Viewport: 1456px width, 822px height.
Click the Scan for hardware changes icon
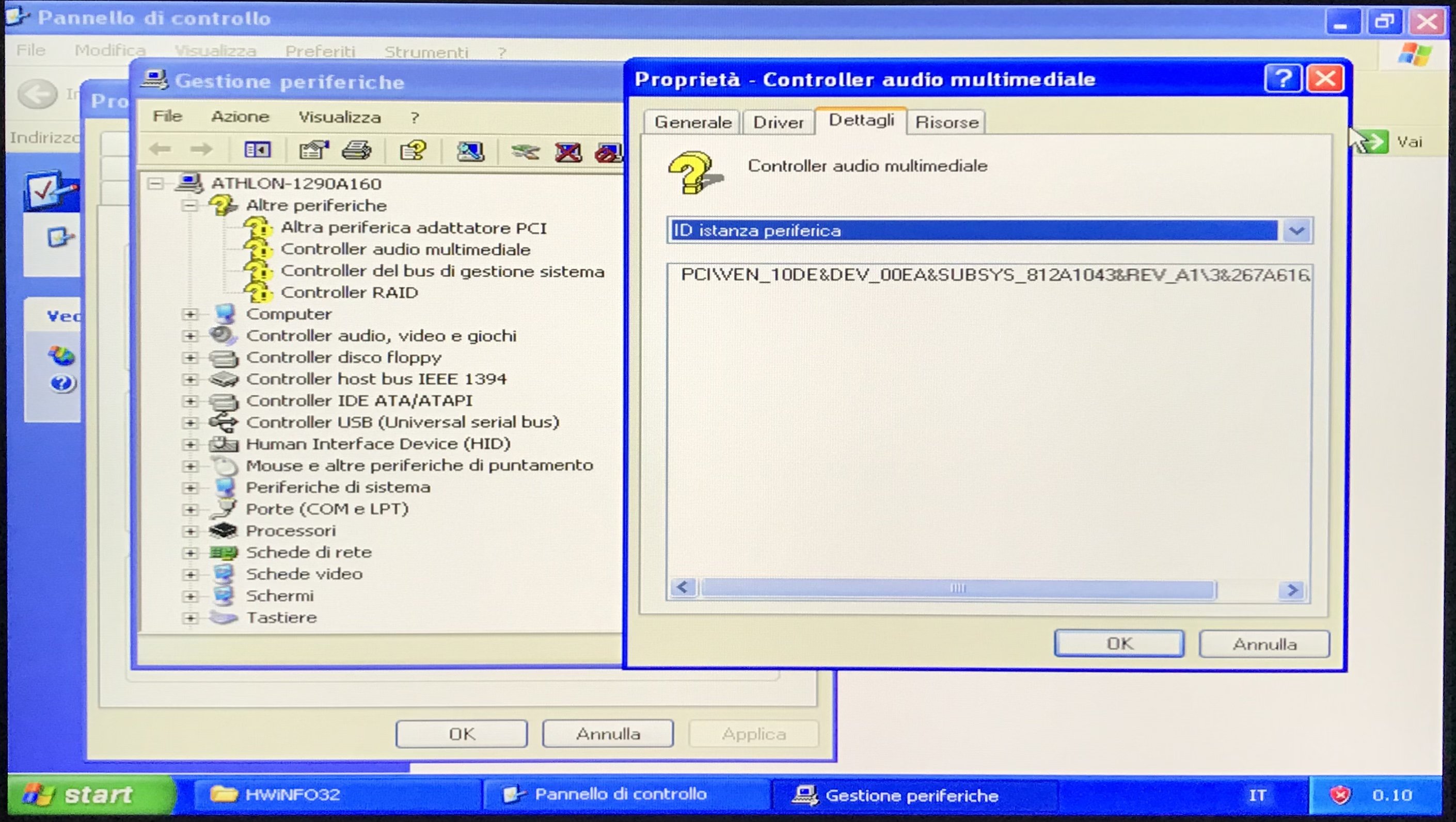(470, 151)
